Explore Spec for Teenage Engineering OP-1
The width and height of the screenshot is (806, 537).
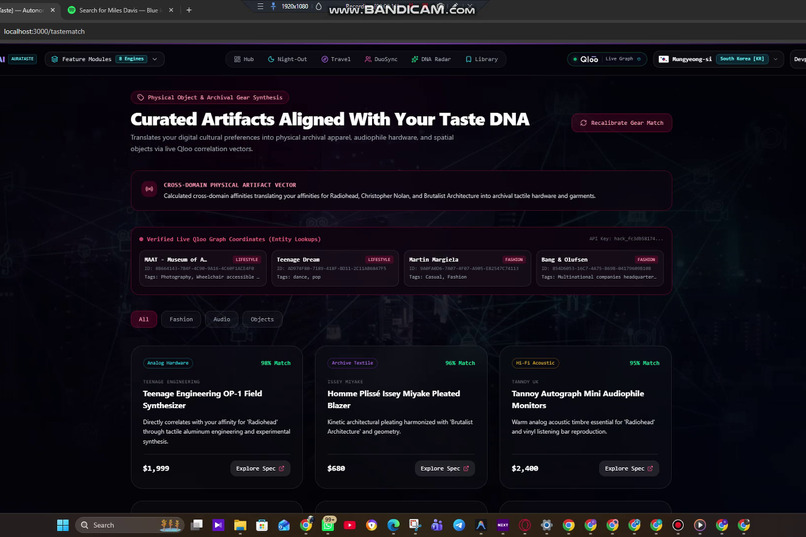260,468
